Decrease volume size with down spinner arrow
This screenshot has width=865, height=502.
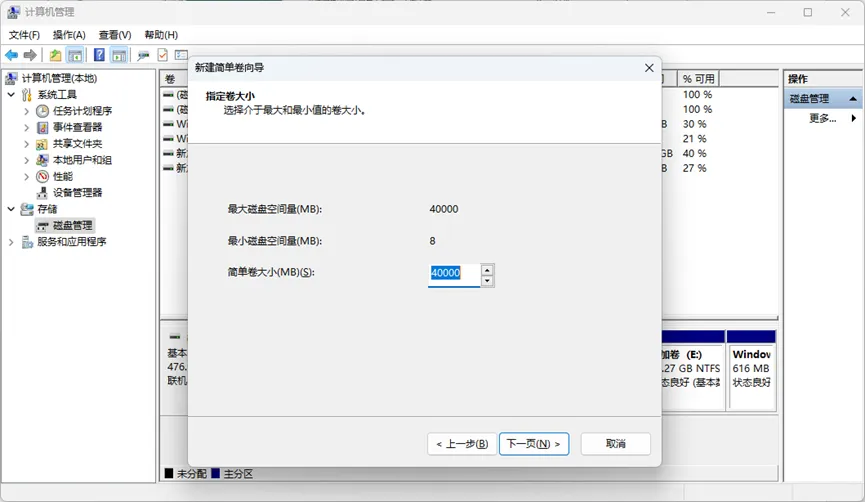point(487,281)
